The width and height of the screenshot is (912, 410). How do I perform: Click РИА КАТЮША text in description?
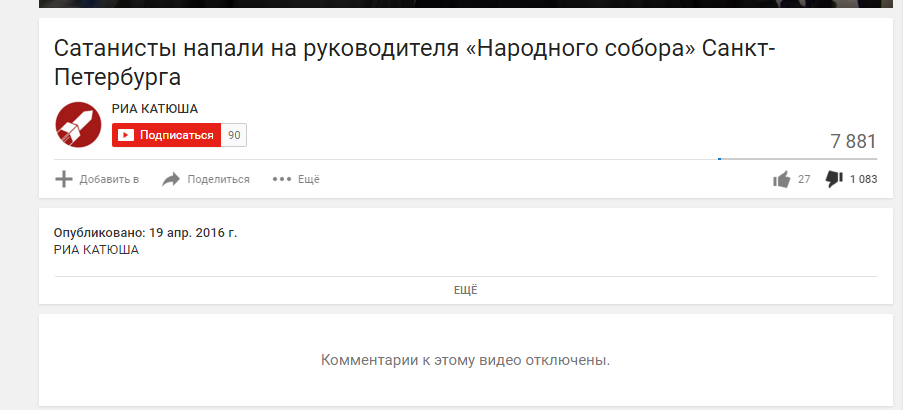[97, 250]
